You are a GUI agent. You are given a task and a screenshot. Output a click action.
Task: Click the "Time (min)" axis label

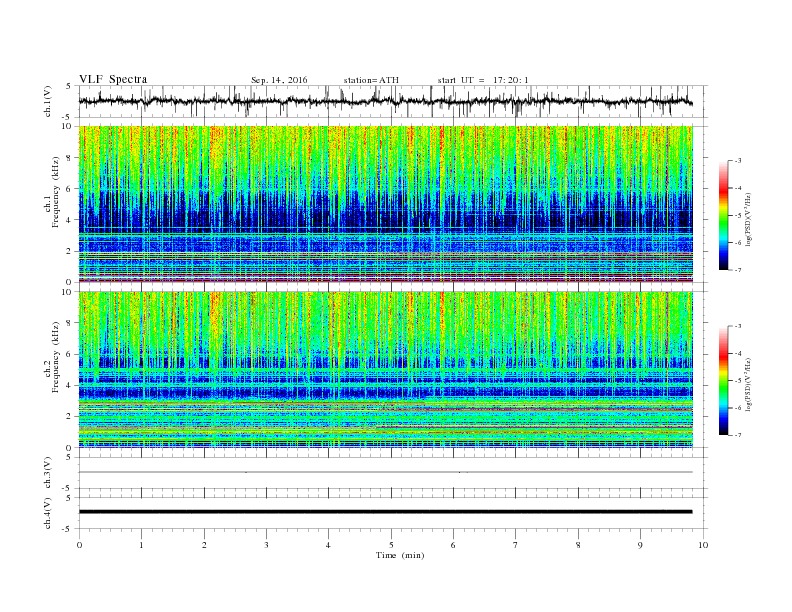pos(400,555)
